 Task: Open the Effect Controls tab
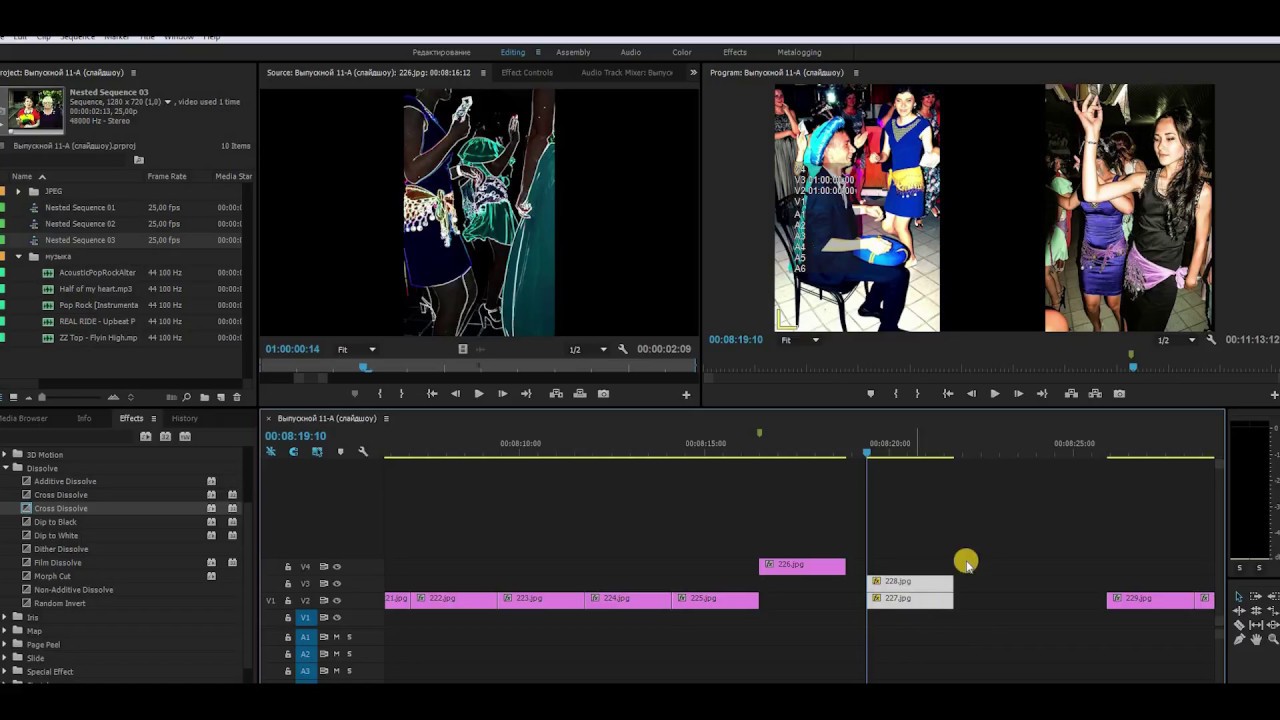(x=527, y=73)
